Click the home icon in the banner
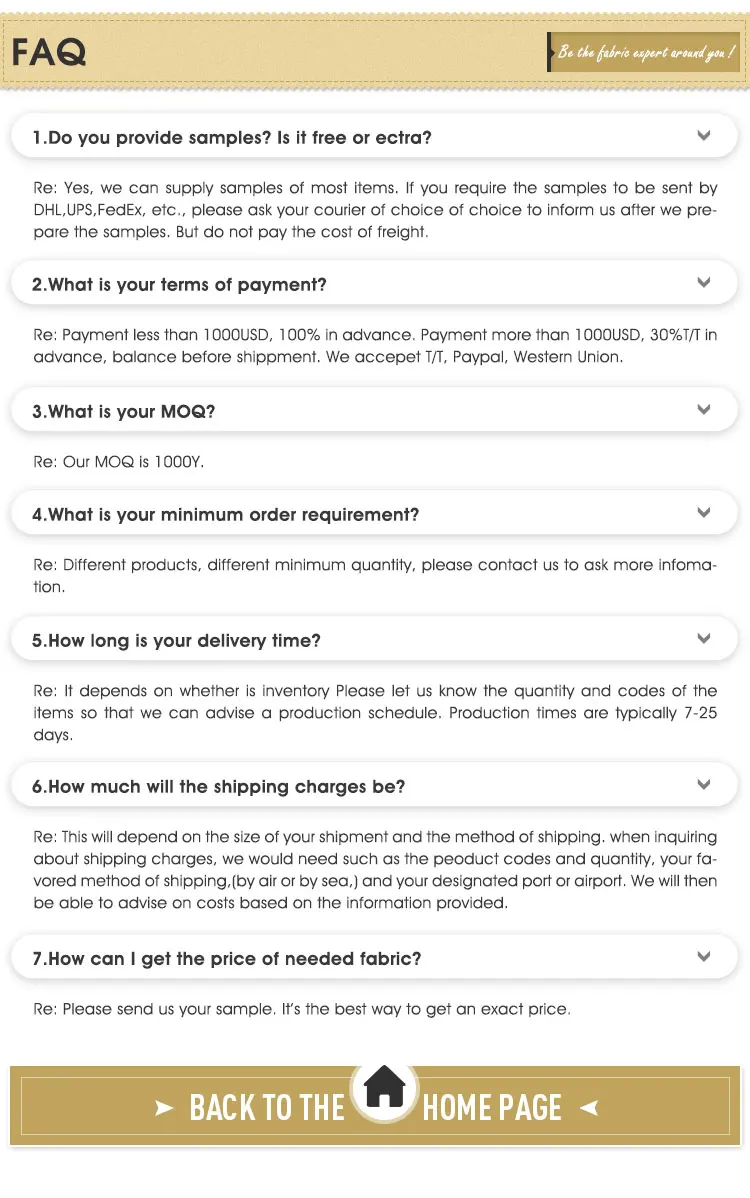Screen dimensions: 750x1198 point(385,1085)
